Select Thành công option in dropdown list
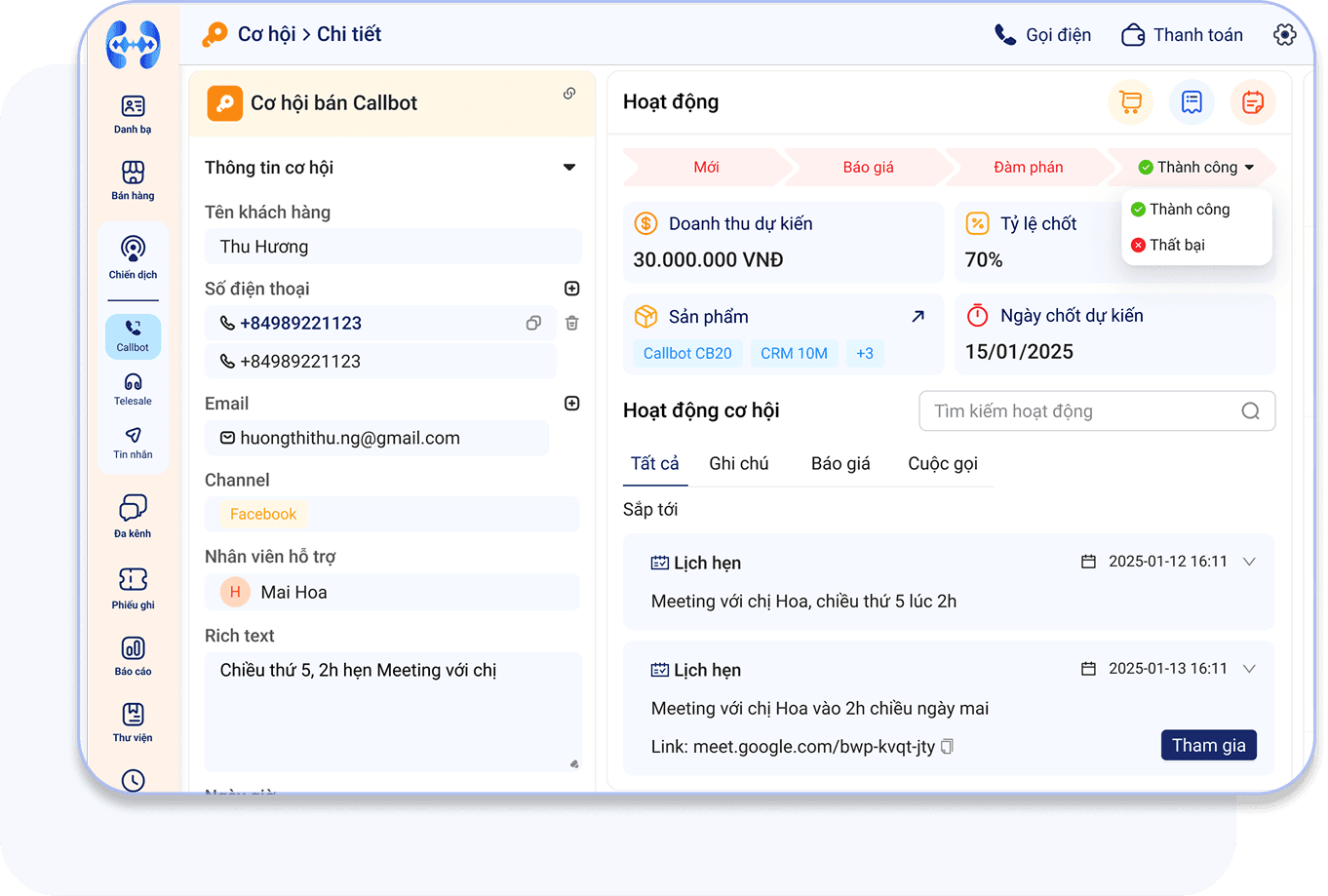Viewport: 1328px width, 896px height. pyautogui.click(x=1189, y=210)
